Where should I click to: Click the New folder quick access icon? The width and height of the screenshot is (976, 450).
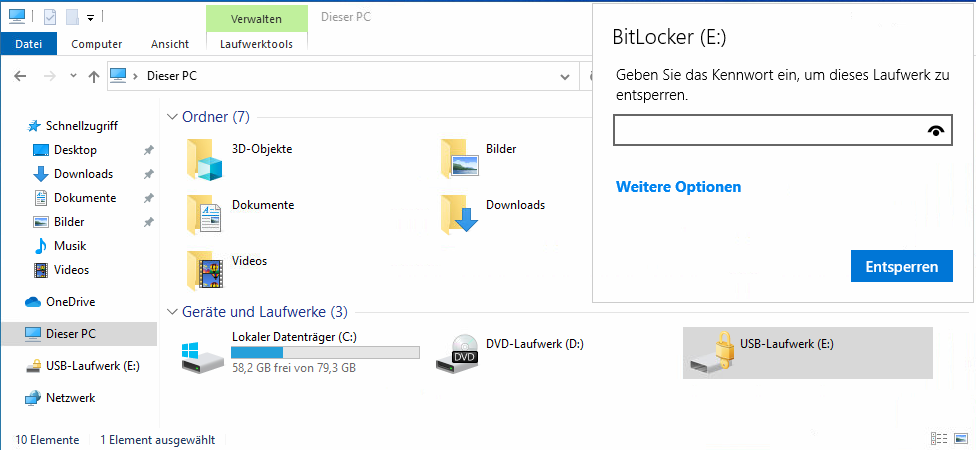coord(72,17)
